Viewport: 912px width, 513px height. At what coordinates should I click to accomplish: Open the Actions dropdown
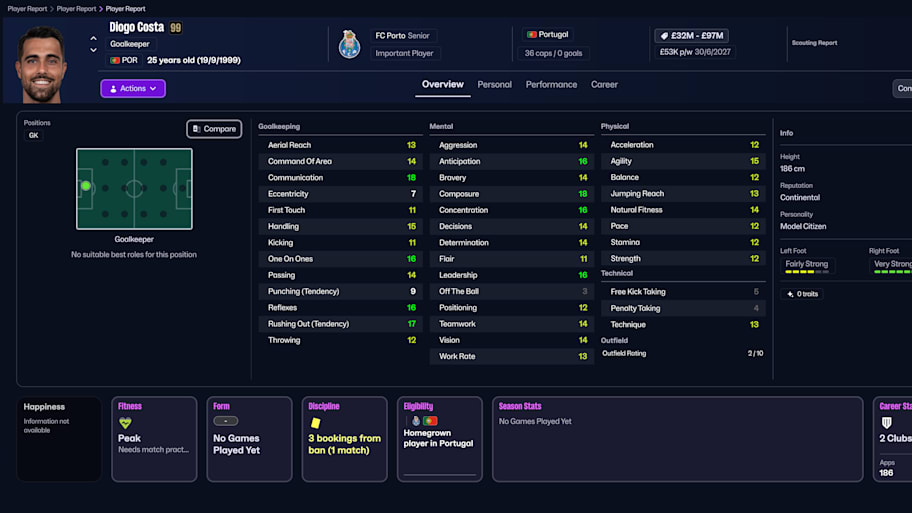point(133,88)
